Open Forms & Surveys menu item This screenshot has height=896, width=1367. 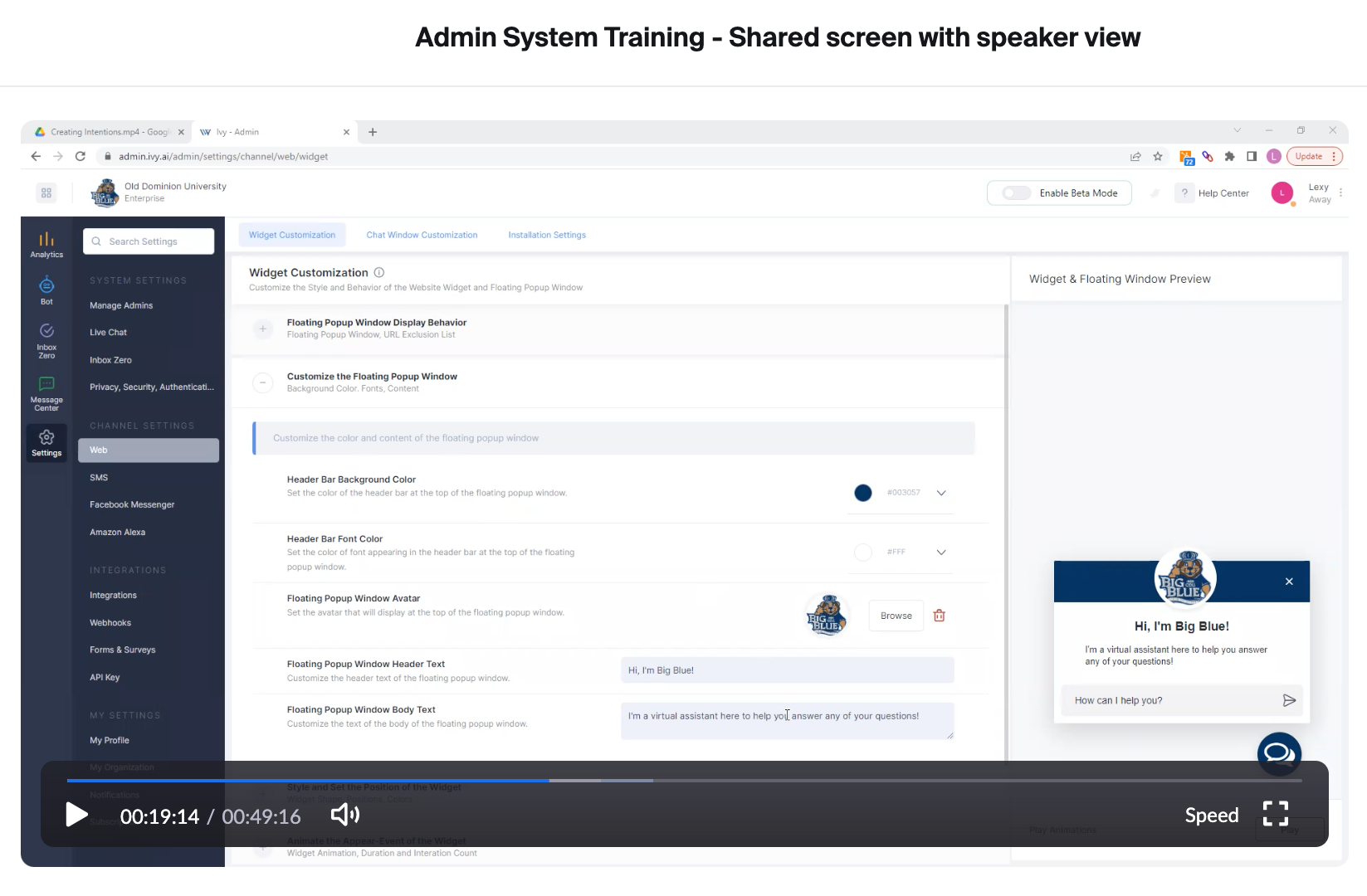pos(122,650)
